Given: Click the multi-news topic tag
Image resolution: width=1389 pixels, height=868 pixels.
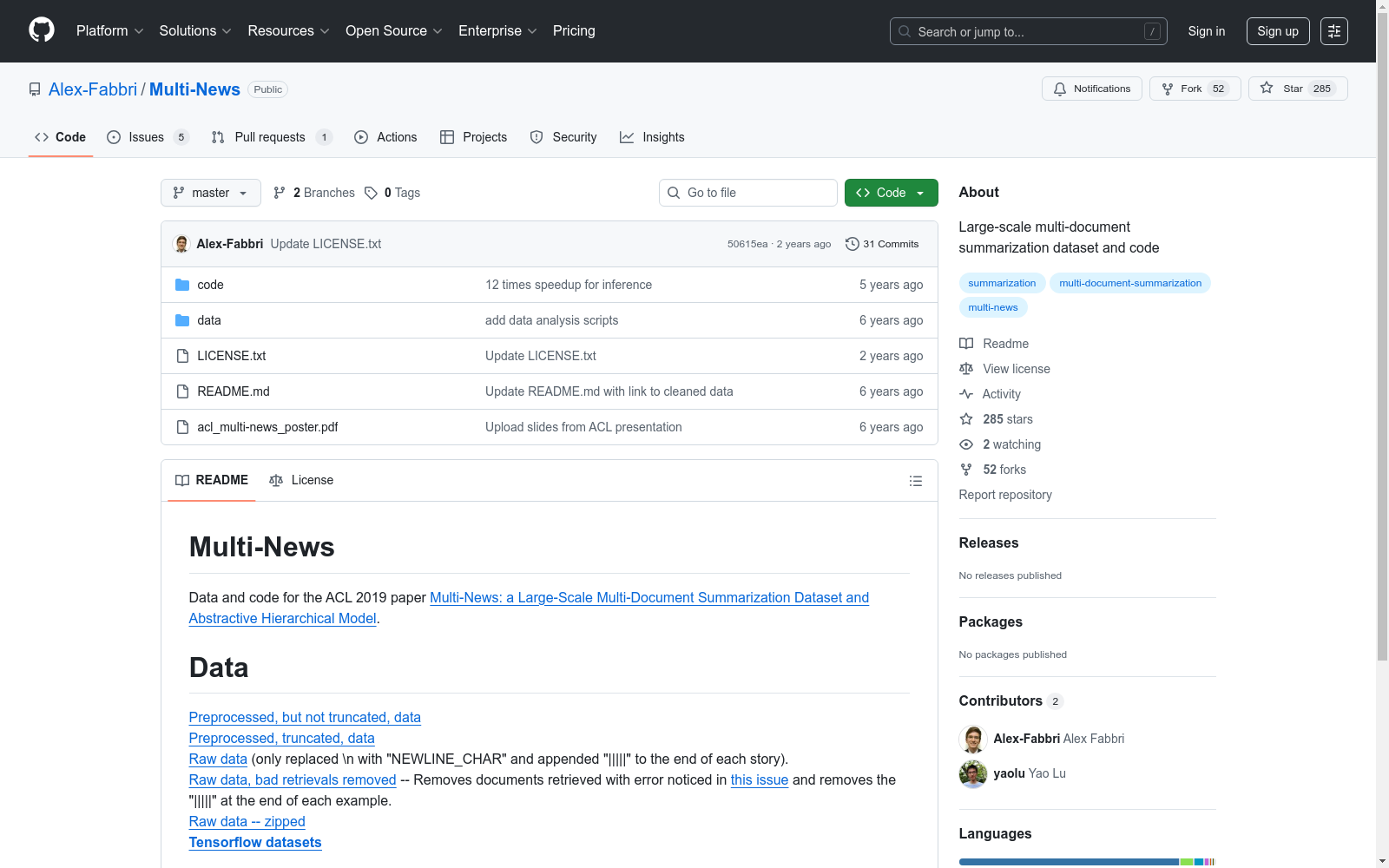Looking at the screenshot, I should (x=993, y=307).
